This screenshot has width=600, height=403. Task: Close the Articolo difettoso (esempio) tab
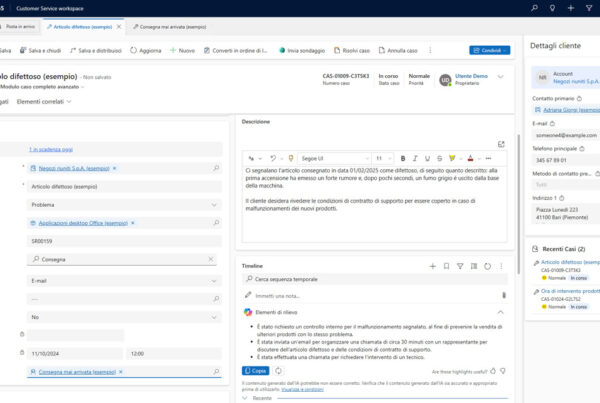coord(119,27)
